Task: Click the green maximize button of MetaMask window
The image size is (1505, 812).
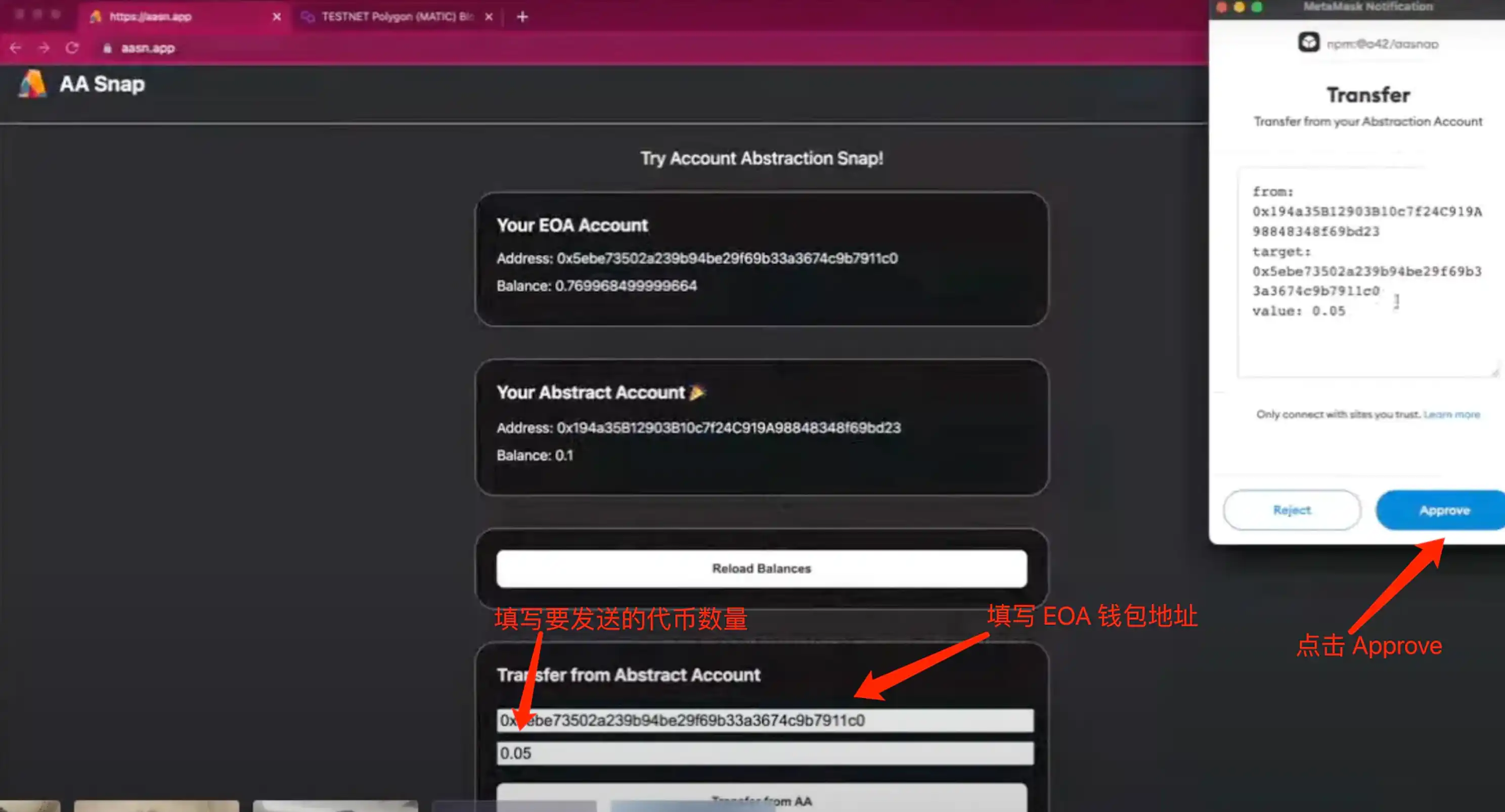Action: (x=1257, y=7)
